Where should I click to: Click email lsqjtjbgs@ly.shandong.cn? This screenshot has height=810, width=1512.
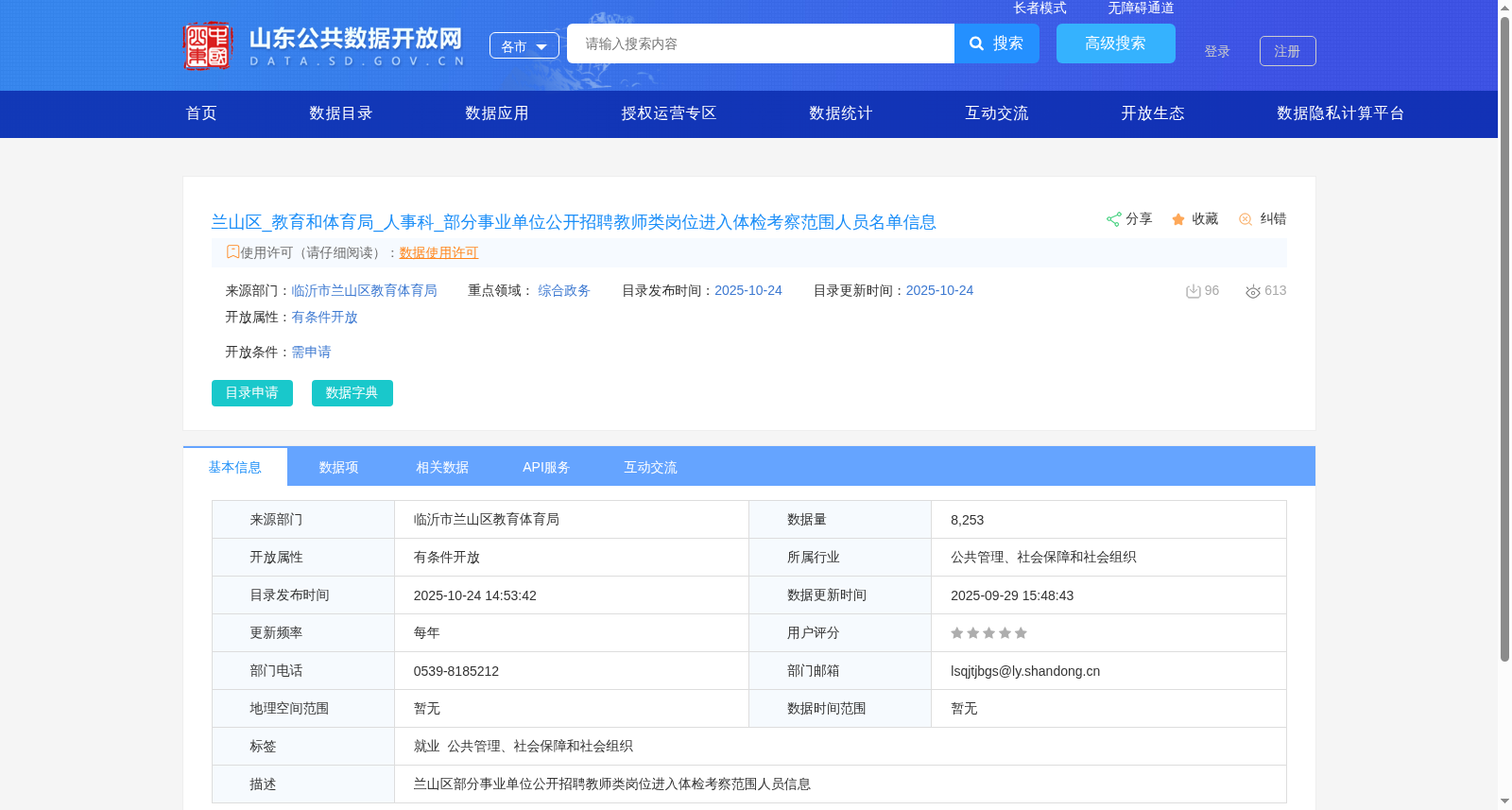click(1025, 671)
